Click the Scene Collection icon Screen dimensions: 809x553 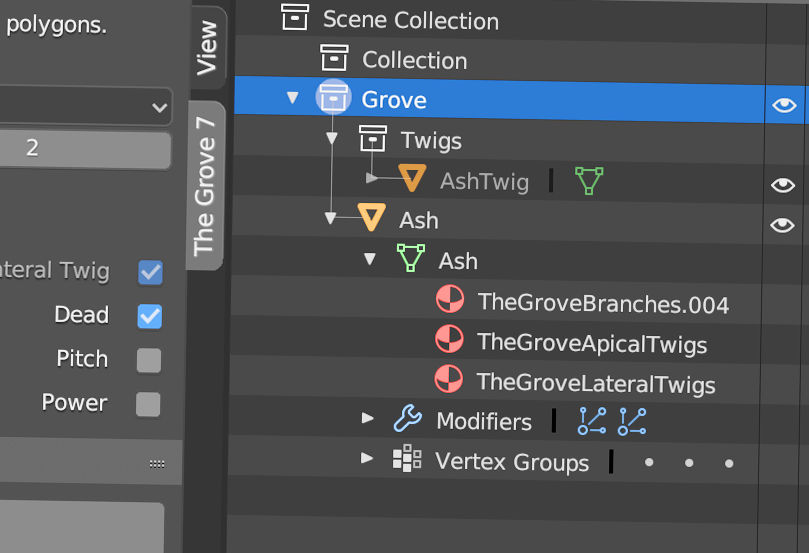(295, 17)
